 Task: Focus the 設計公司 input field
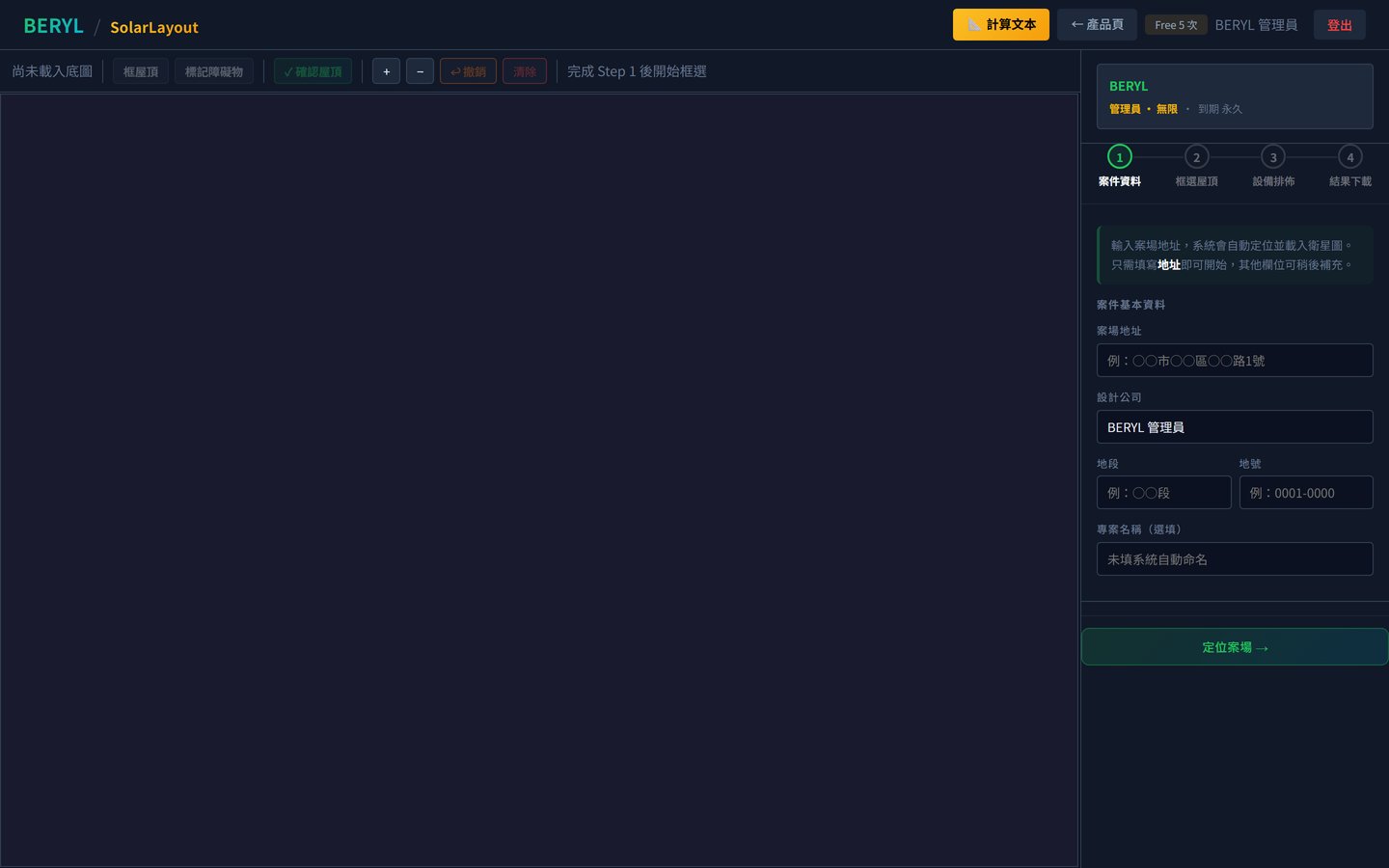point(1235,427)
